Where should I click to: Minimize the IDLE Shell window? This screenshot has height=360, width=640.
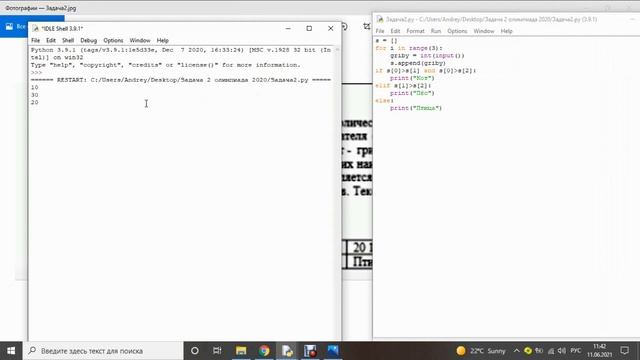(288, 28)
